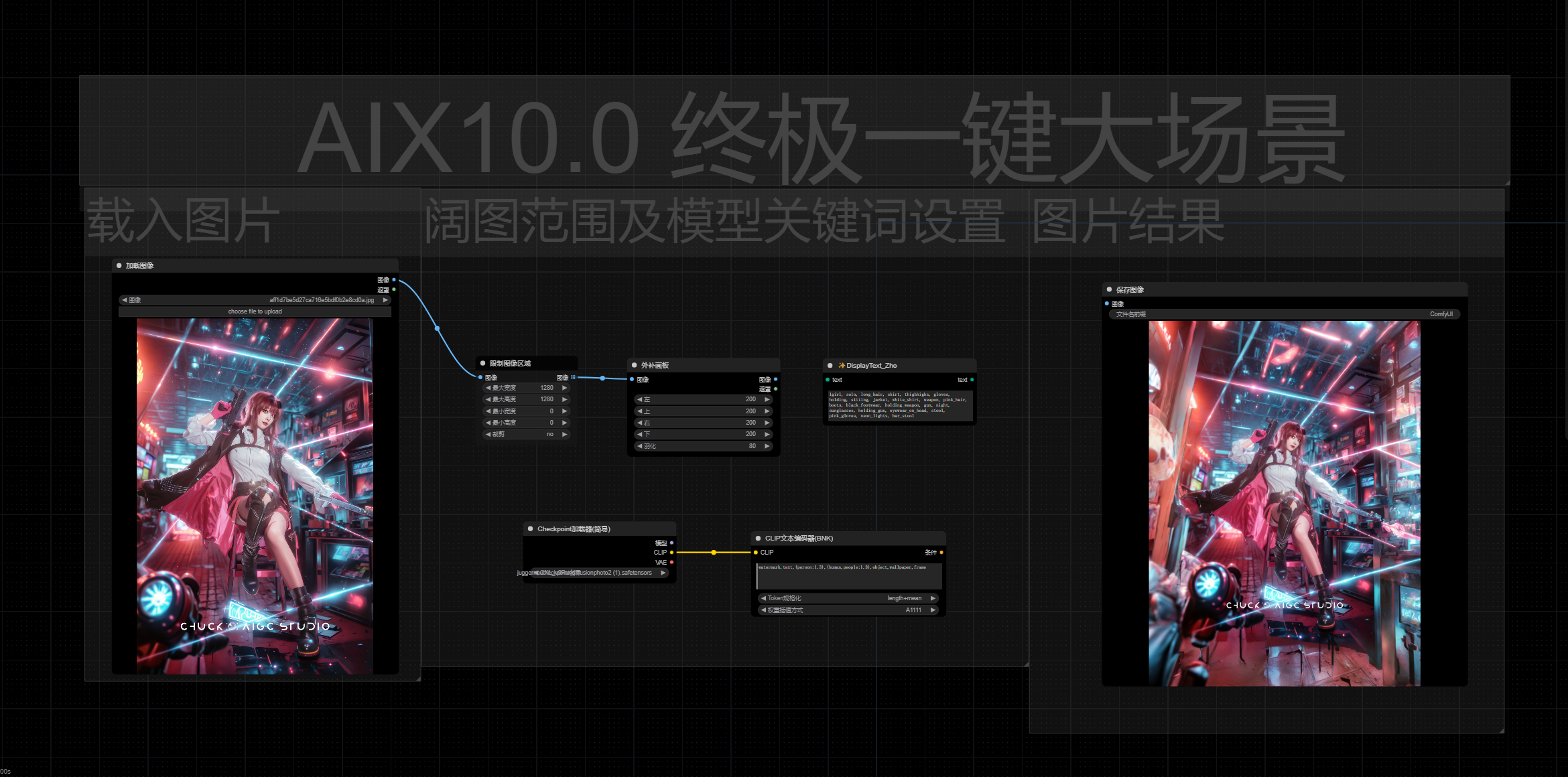The image size is (1568, 777).
Task: Click the CLIP output port on Checkpoint loader
Action: tap(671, 553)
